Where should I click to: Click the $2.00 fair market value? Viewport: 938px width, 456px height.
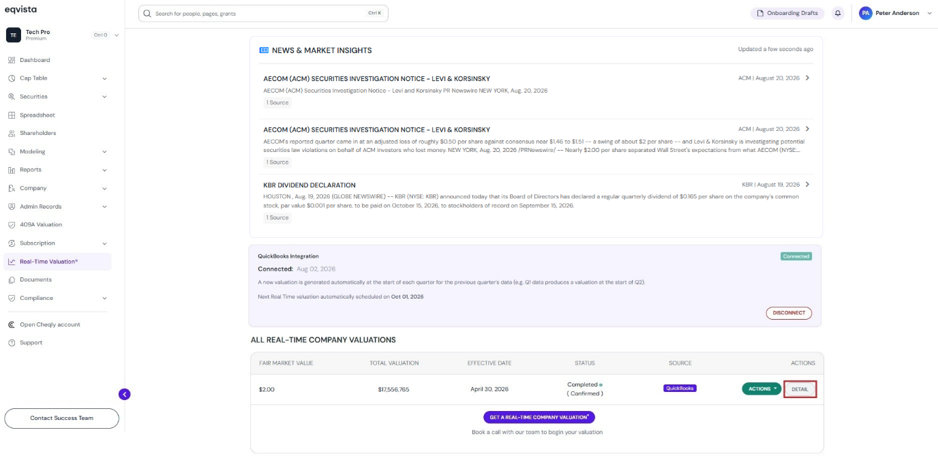[x=266, y=390]
